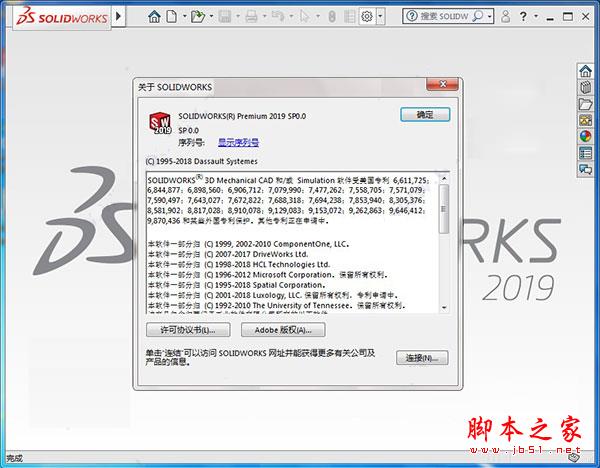Click the SOLIDWORKS logo in the title bar

[63, 17]
